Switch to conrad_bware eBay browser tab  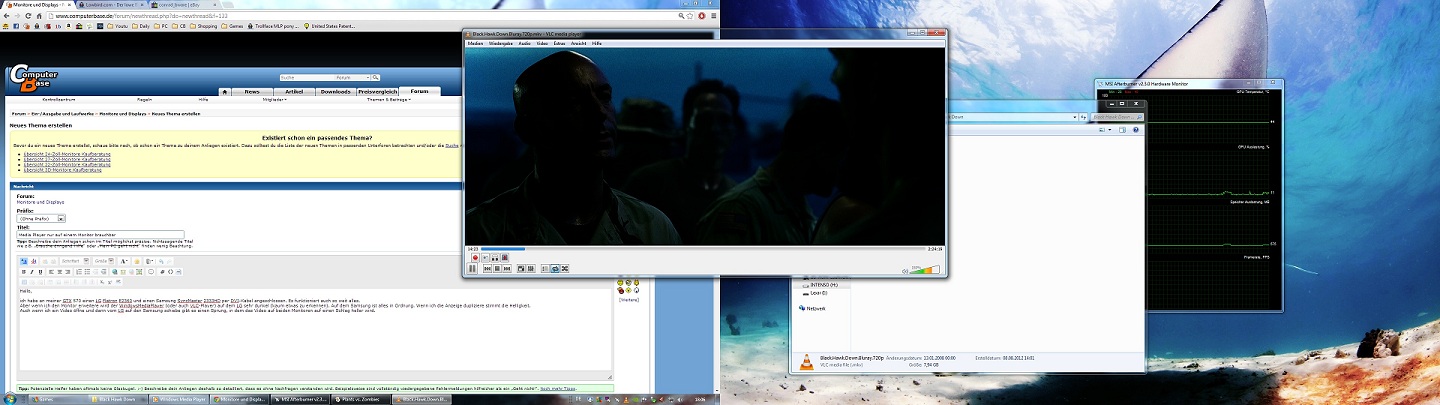[x=182, y=5]
